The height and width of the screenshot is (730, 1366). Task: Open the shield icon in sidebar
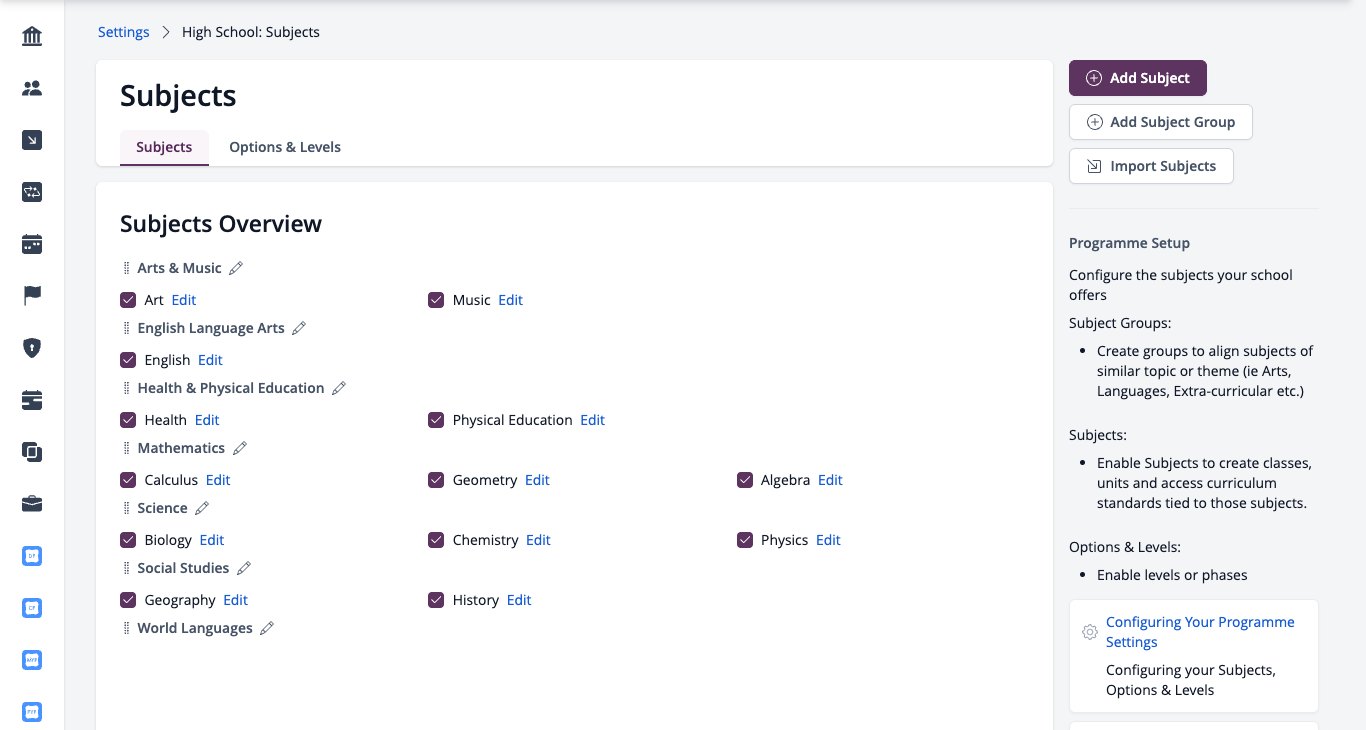click(32, 348)
